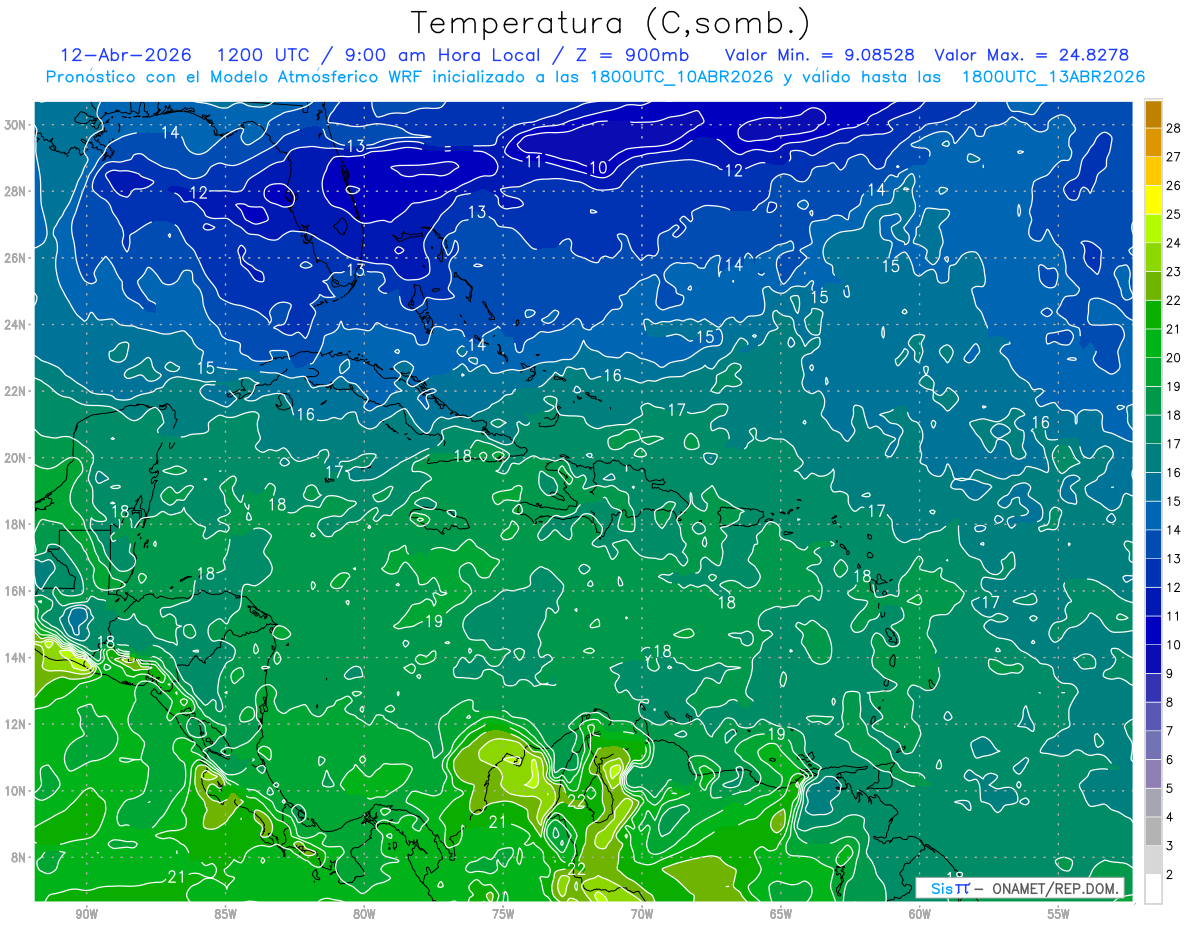This screenshot has width=1200, height=927.
Task: Click the Temperatura (C,somb.) title
Action: 611,23
